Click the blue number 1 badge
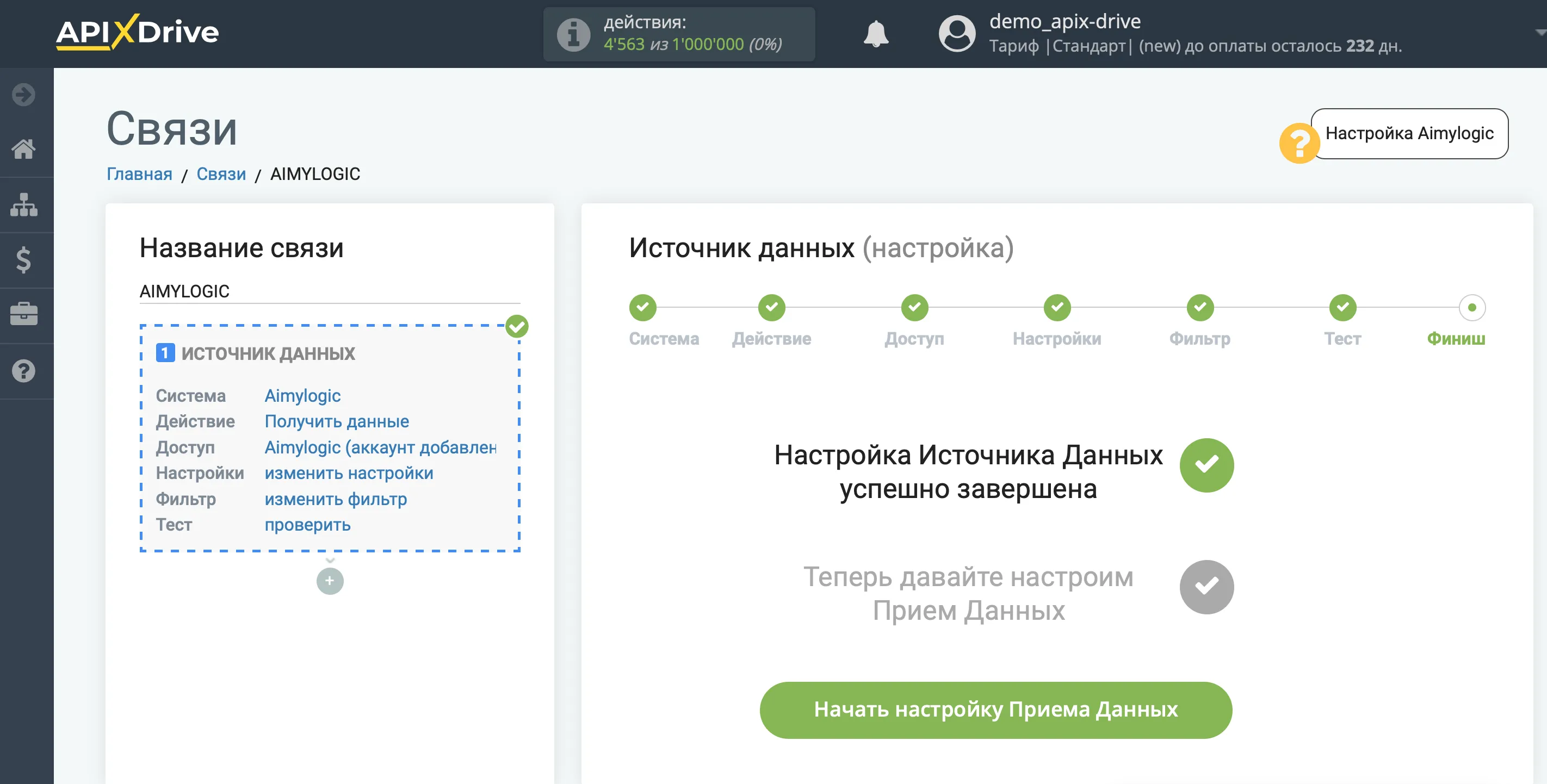The height and width of the screenshot is (784, 1547). [165, 353]
